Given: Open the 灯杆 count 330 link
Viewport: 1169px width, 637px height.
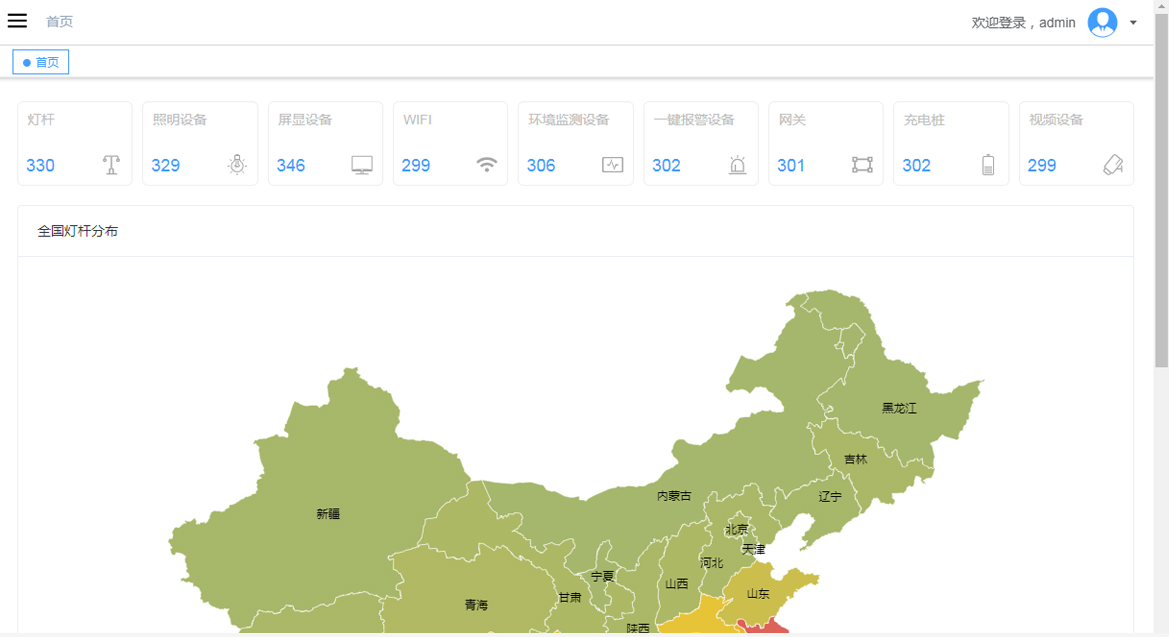Looking at the screenshot, I should (41, 166).
